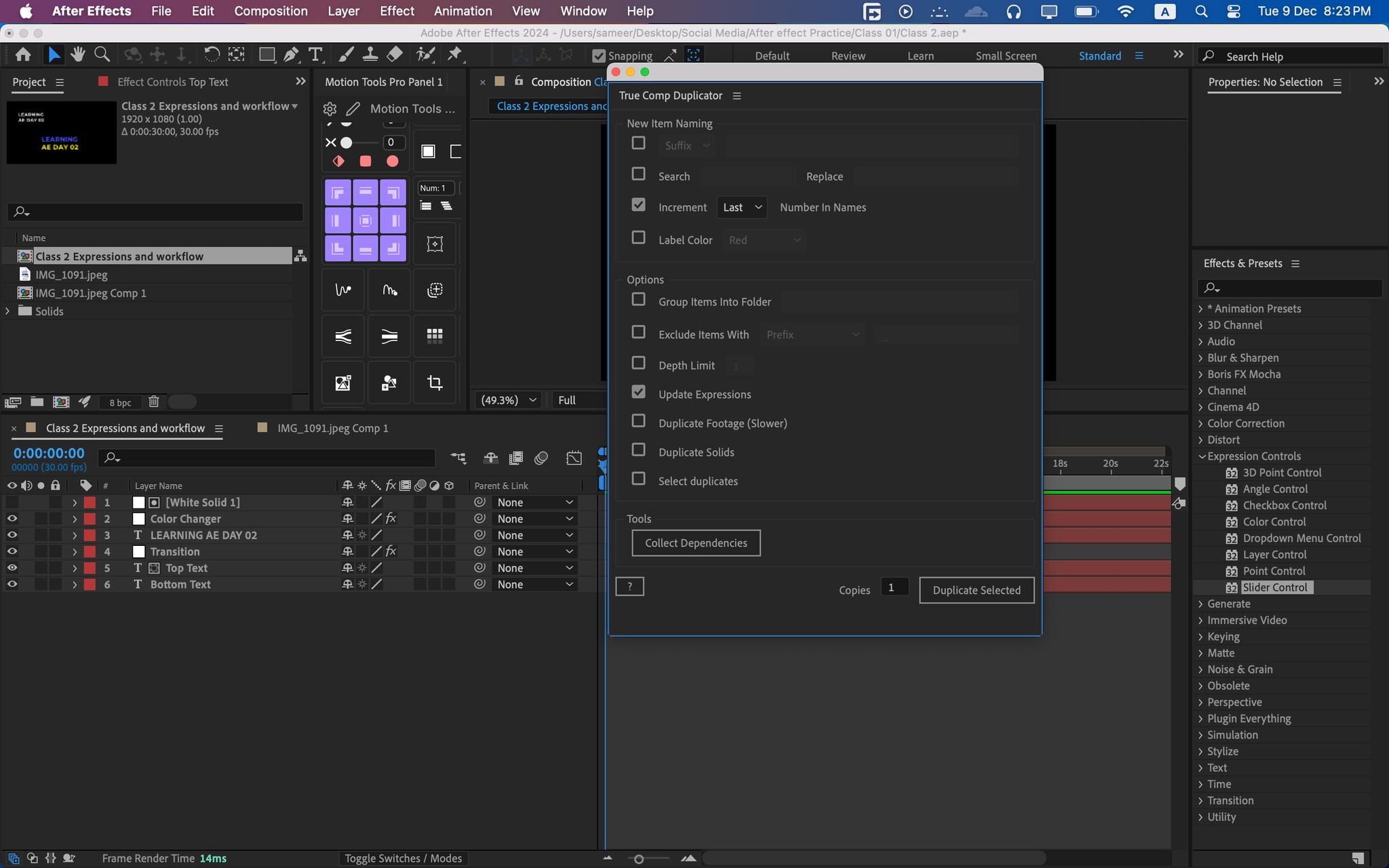Image resolution: width=1389 pixels, height=868 pixels.
Task: Open the Graph Editor in timeline
Action: click(574, 458)
